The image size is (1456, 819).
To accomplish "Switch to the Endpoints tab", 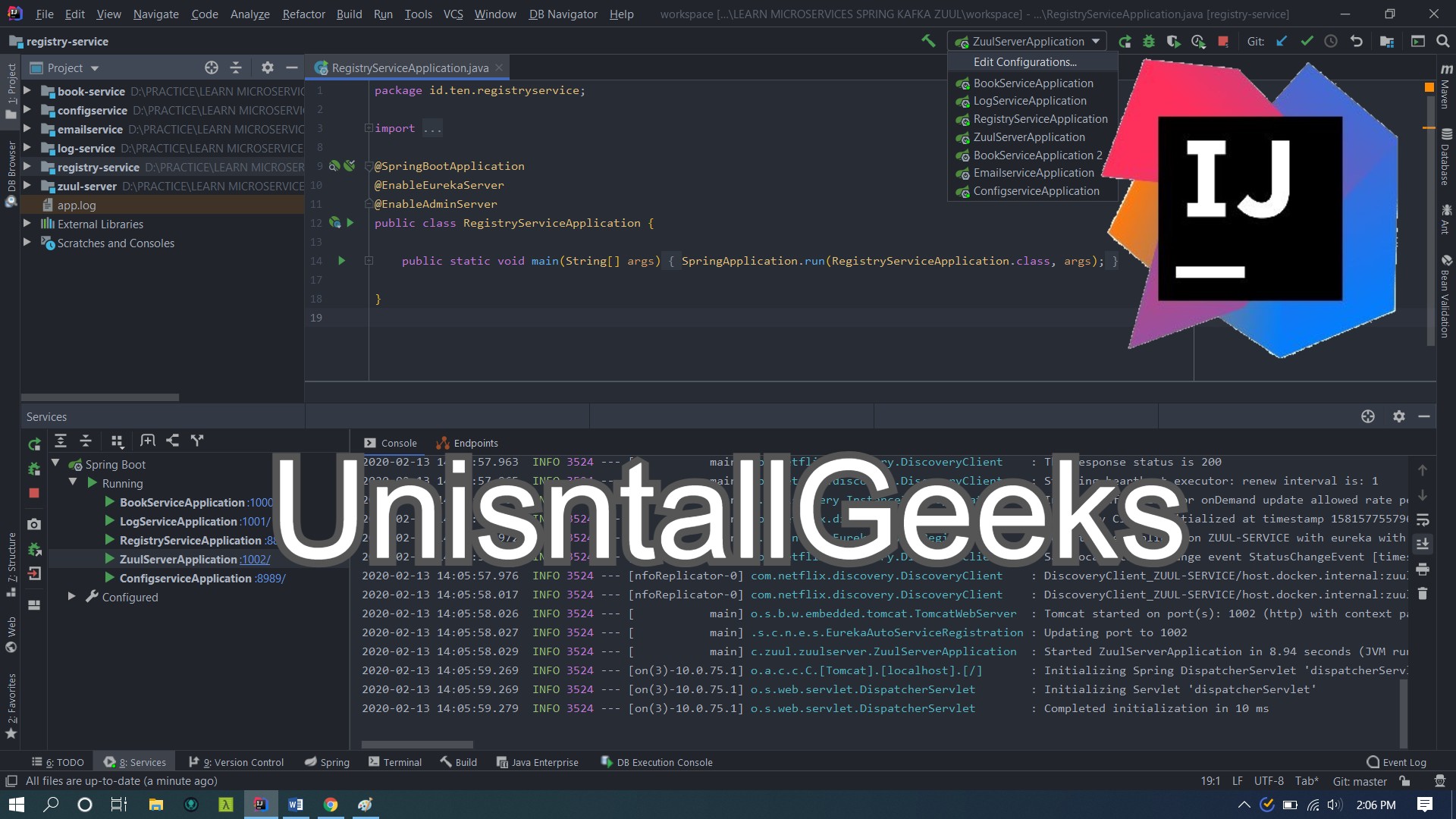I will point(476,443).
